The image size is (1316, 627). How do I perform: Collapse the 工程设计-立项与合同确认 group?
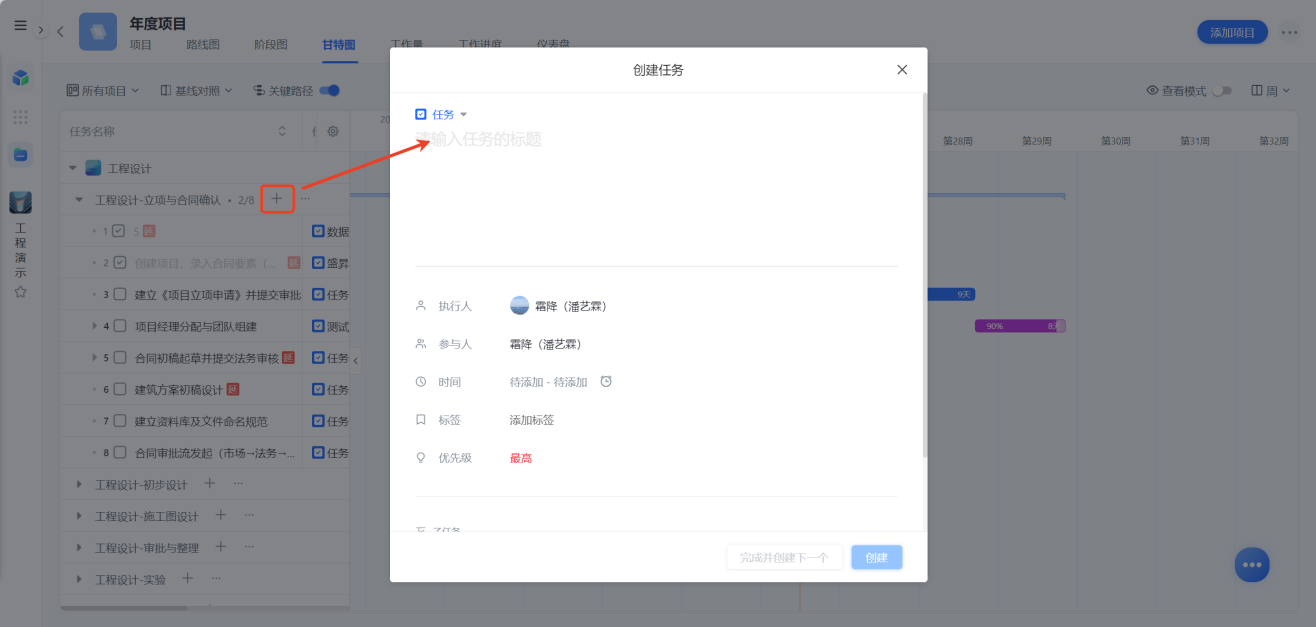pos(80,200)
